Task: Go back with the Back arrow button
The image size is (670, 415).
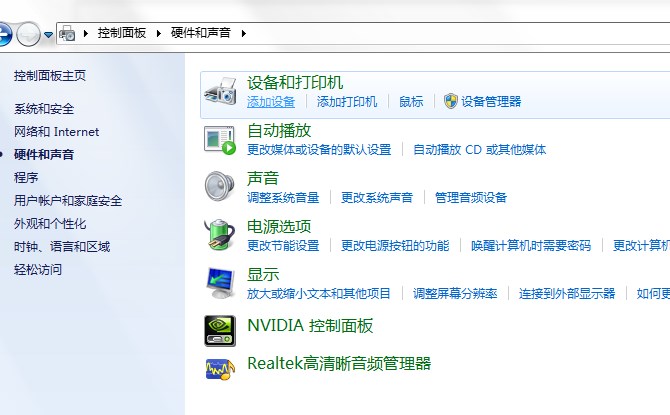Action: [4, 34]
